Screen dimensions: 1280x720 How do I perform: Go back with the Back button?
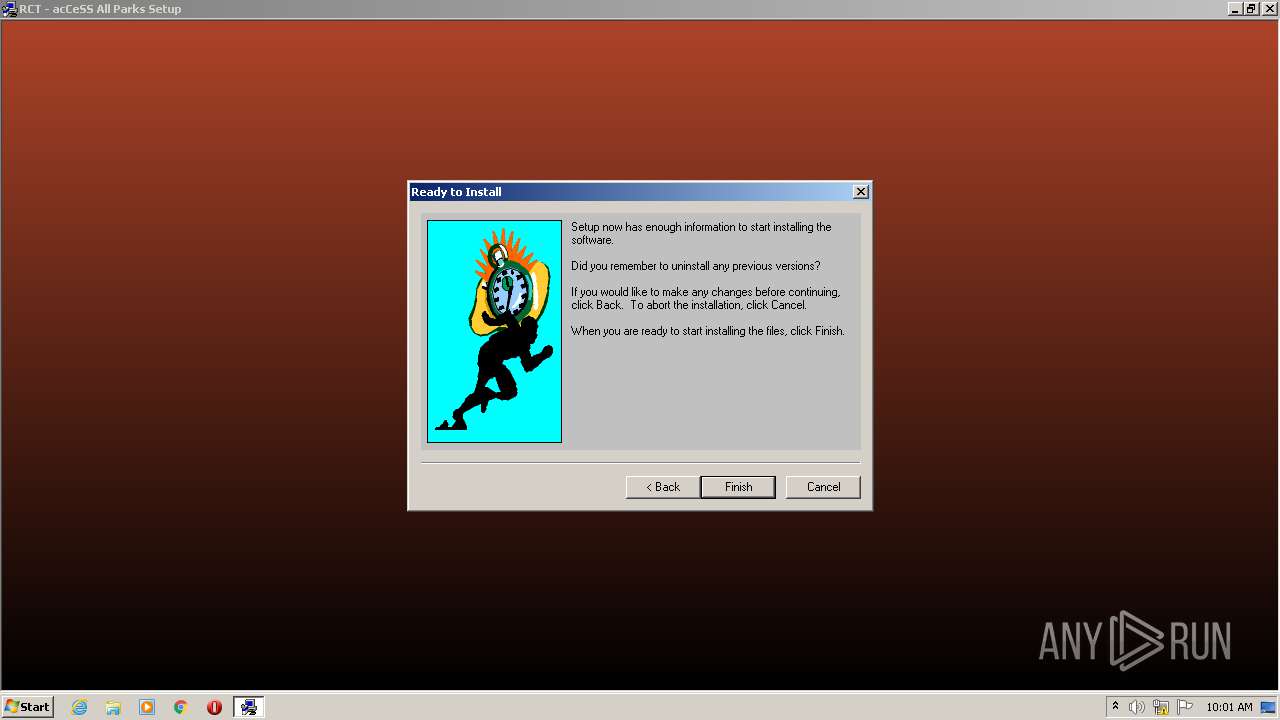coord(663,487)
